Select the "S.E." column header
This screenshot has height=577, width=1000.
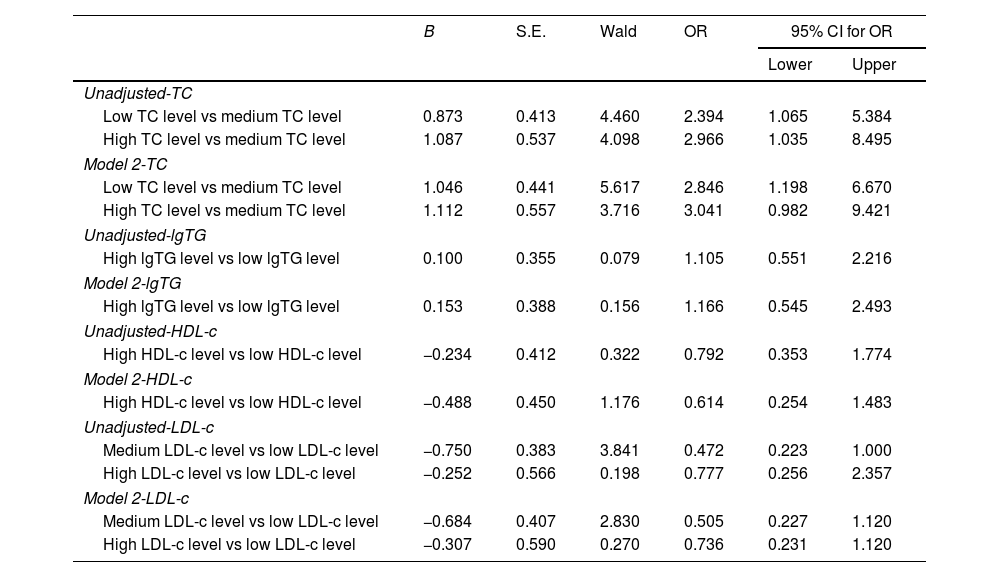tap(531, 32)
